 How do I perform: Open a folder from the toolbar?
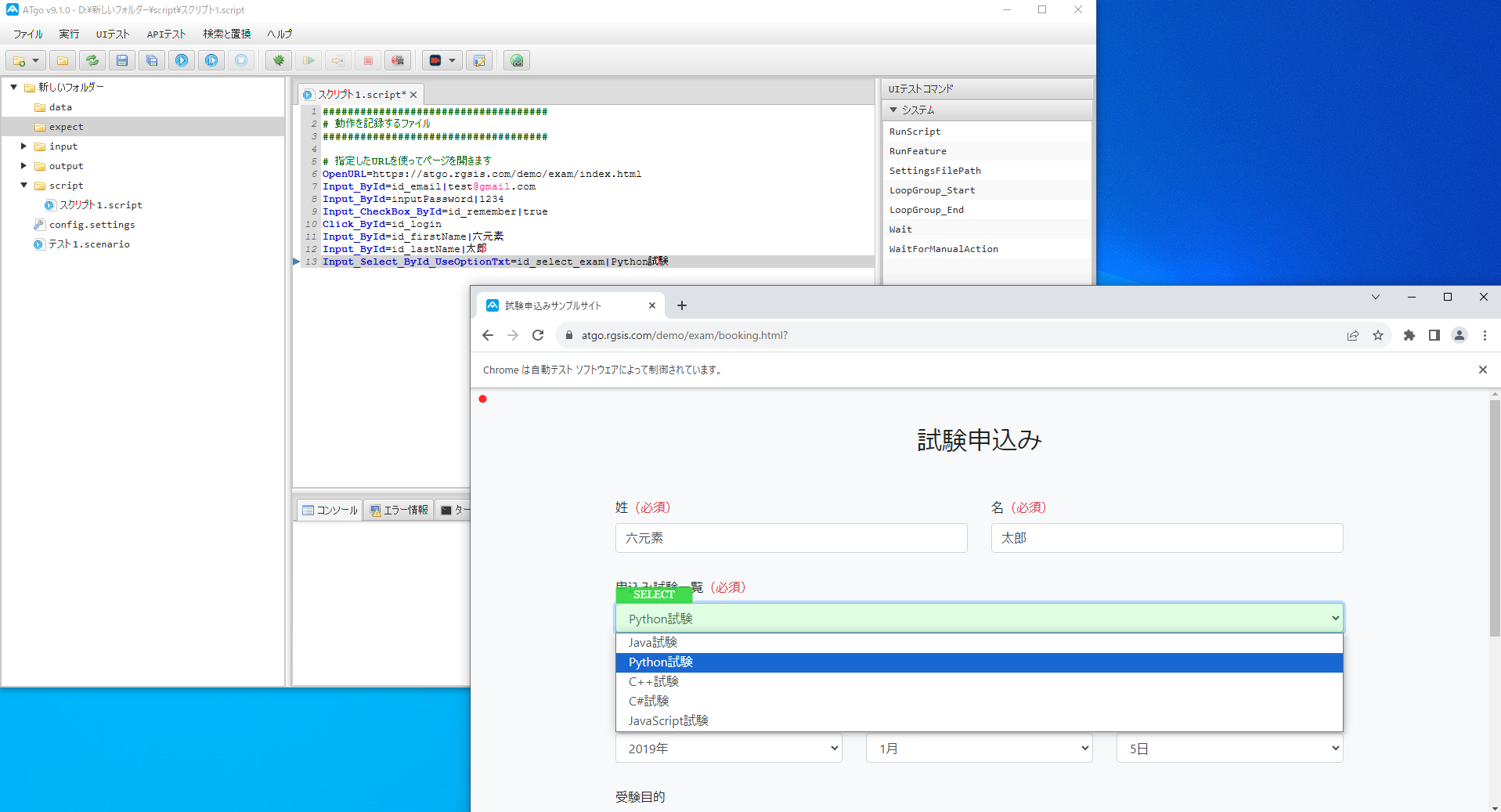click(x=62, y=60)
